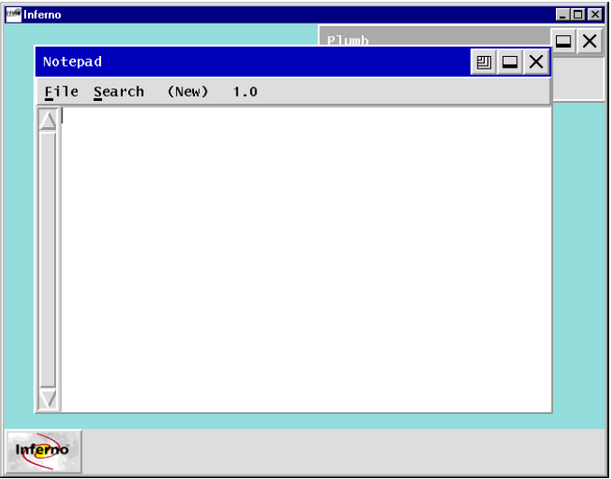
Task: Minimize the outer Inferno host window
Action: (x=562, y=15)
